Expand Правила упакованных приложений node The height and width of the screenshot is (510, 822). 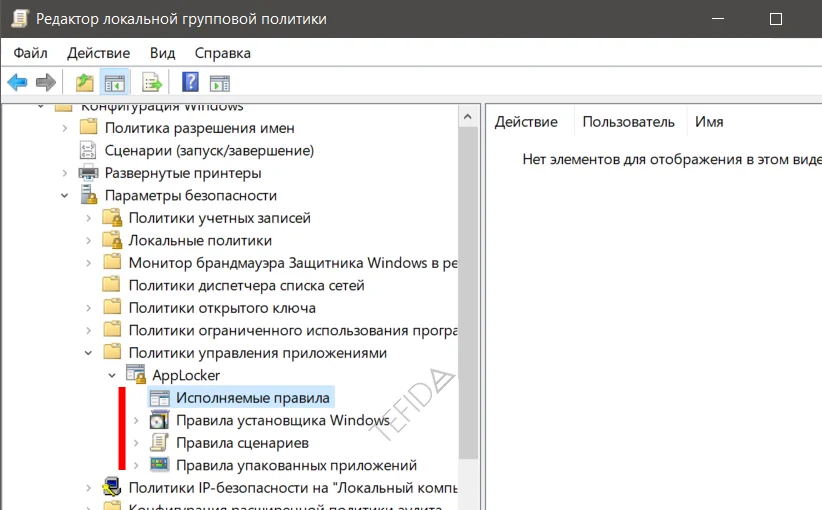[136, 465]
